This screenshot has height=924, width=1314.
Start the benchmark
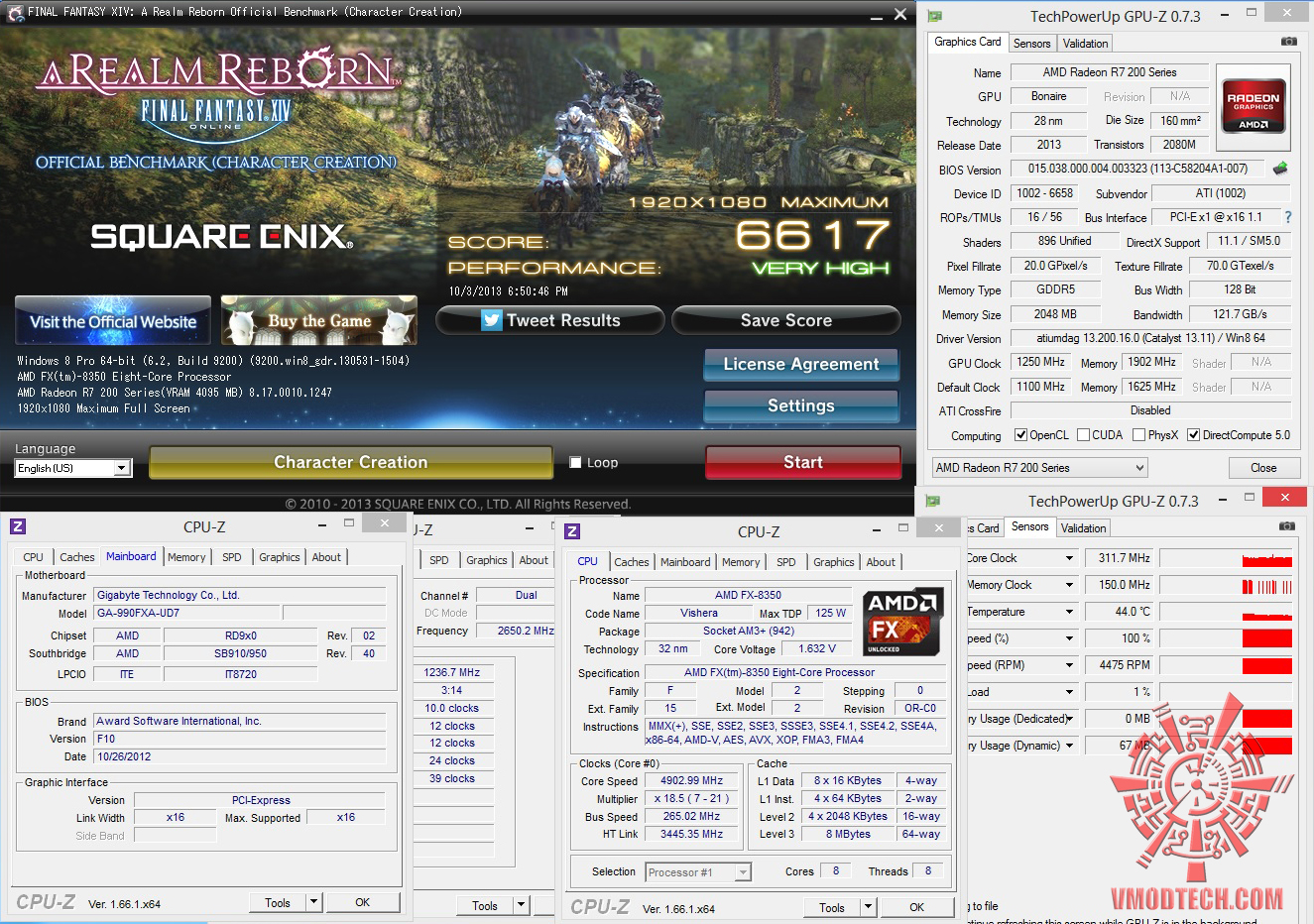tap(803, 462)
